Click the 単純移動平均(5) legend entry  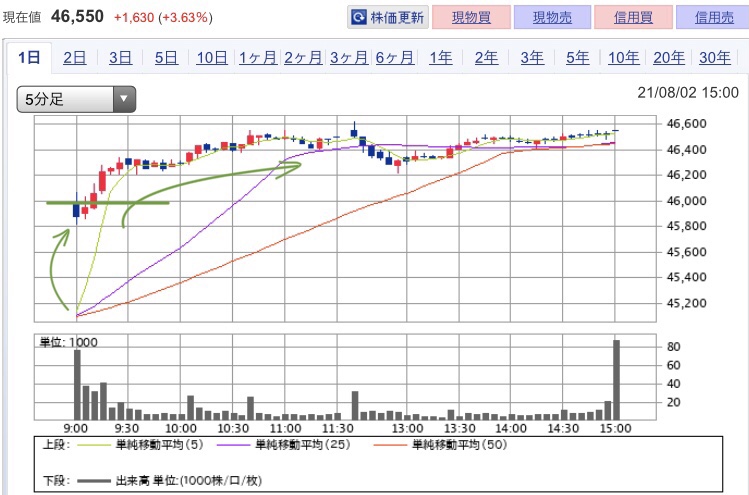coord(140,445)
